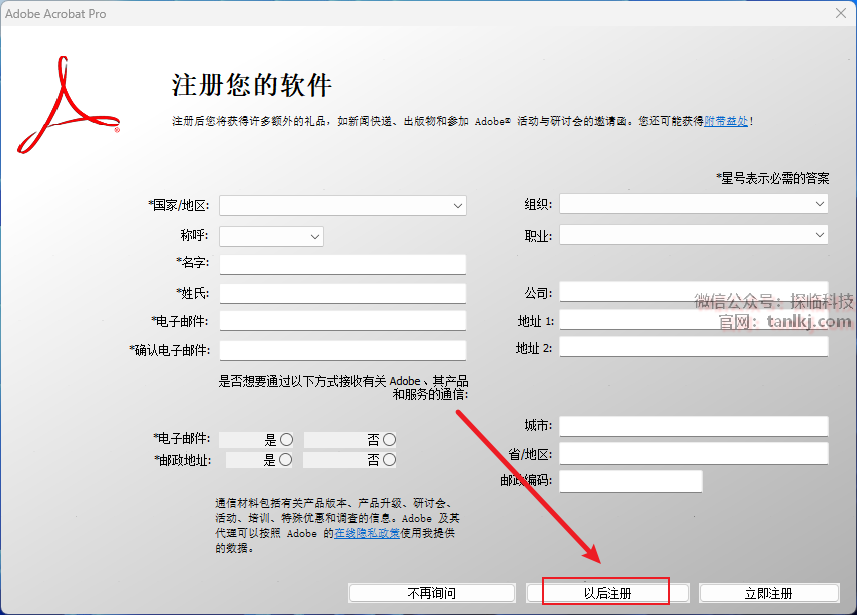Open the 在线隐私政策 link

pyautogui.click(x=367, y=533)
